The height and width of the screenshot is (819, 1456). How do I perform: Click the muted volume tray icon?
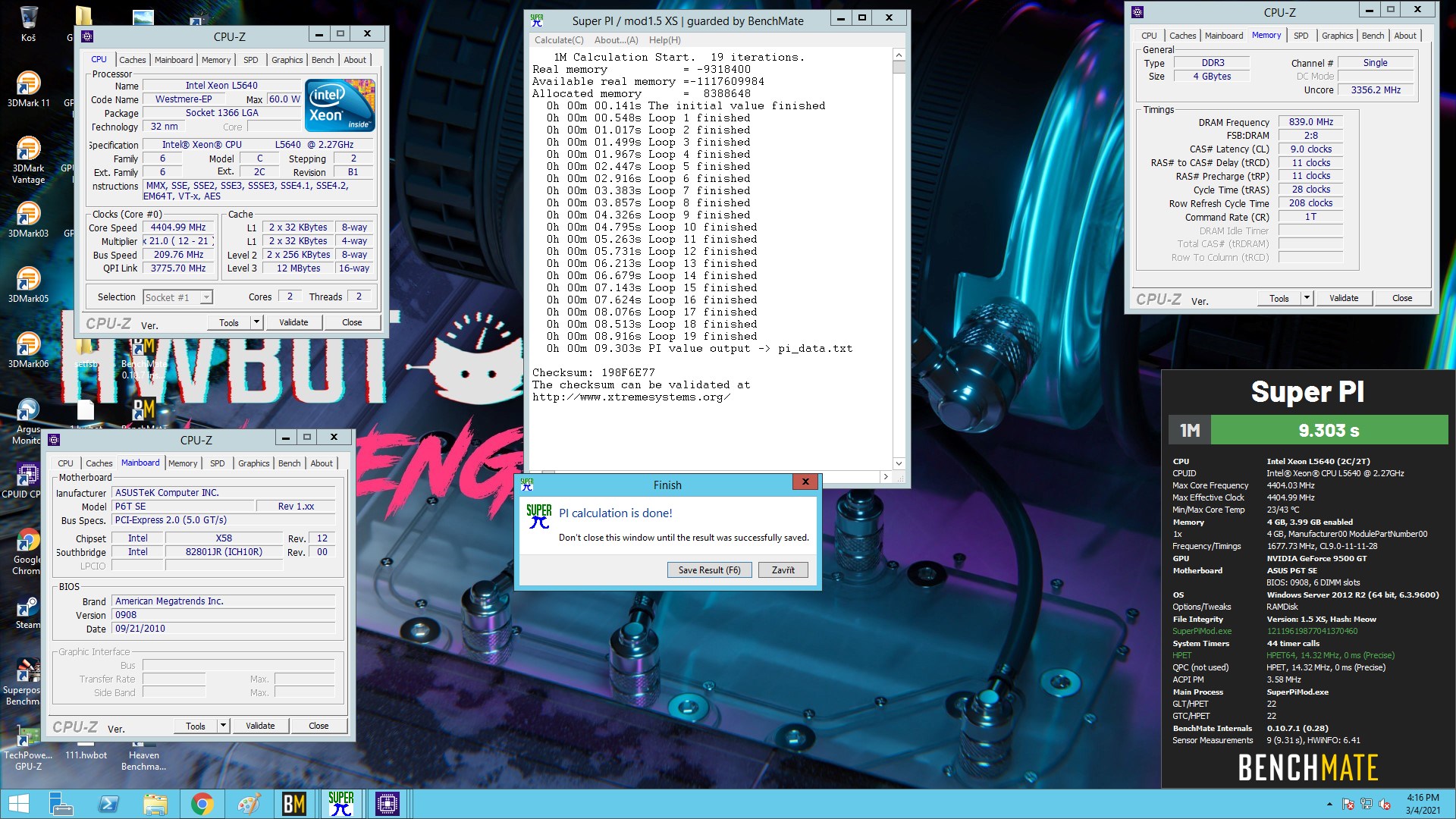(x=1385, y=804)
